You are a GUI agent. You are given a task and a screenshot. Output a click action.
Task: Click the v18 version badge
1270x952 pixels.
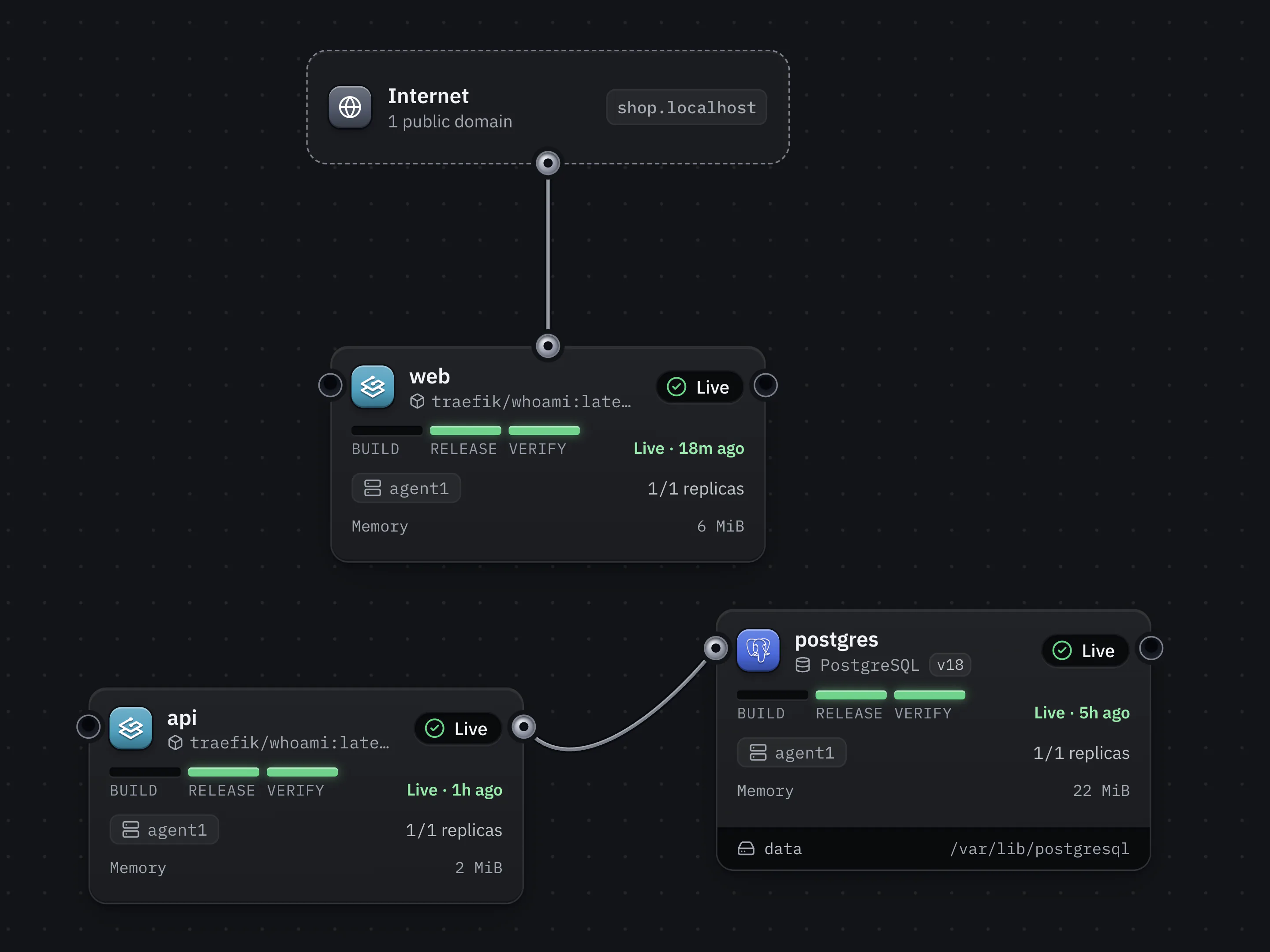950,665
